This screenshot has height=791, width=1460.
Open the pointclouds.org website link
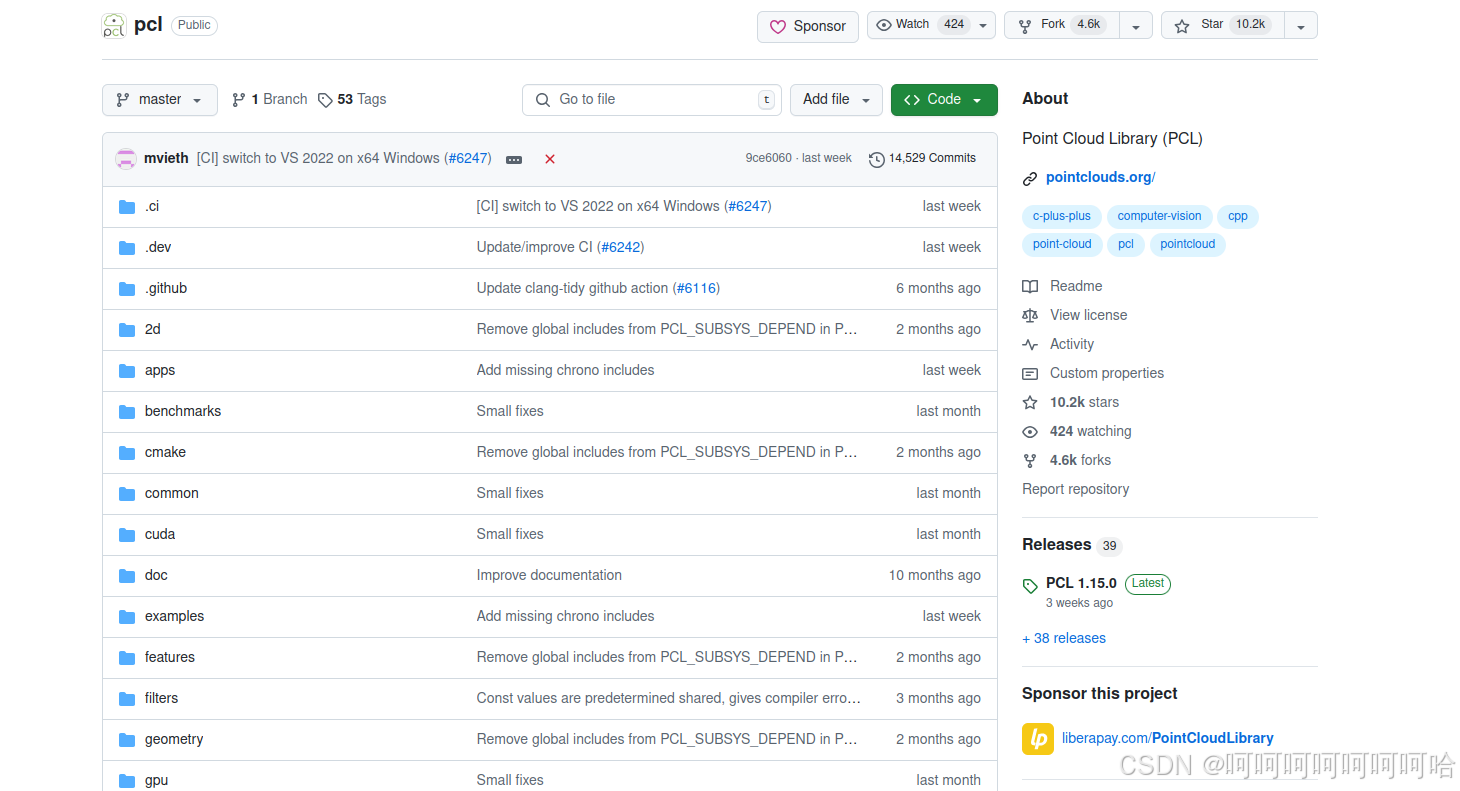(x=1100, y=178)
